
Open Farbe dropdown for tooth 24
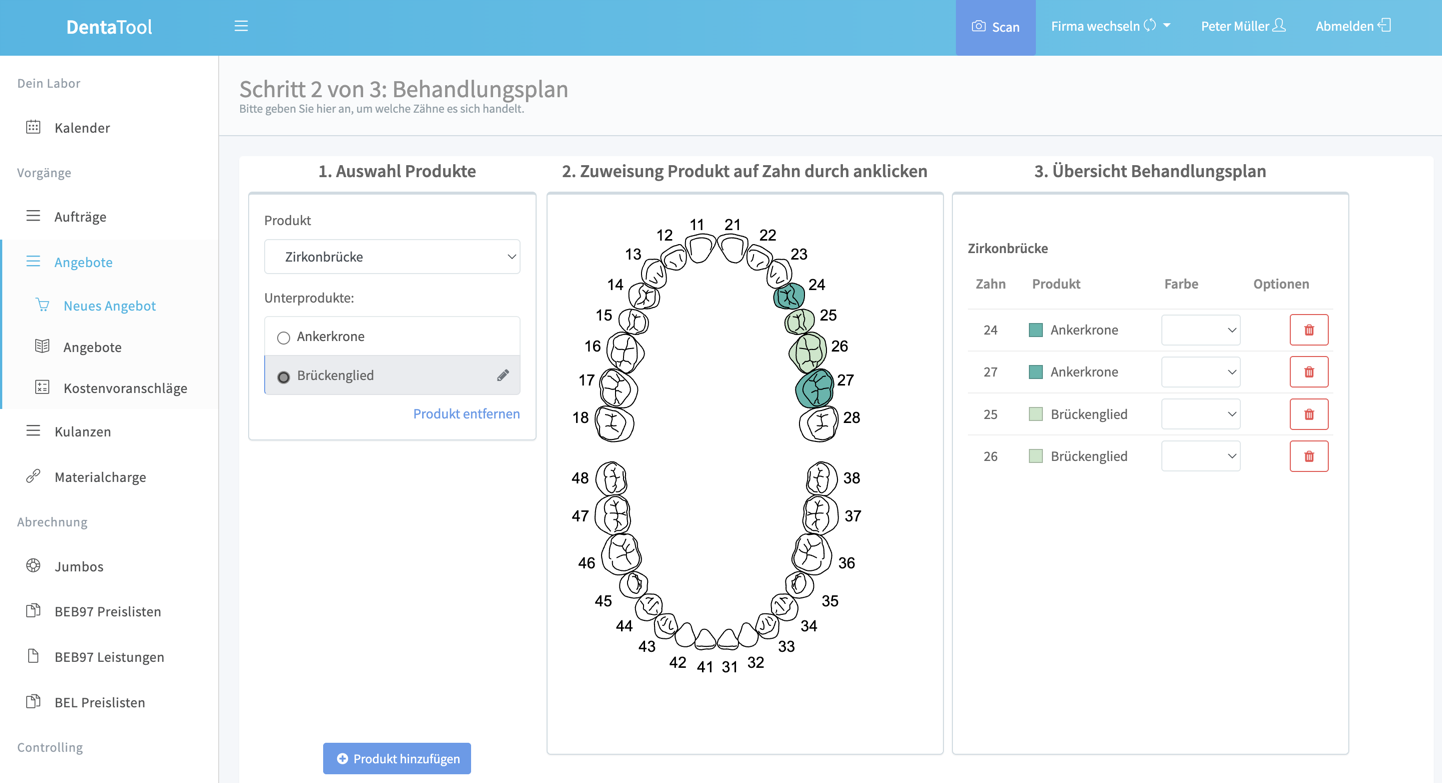1200,330
